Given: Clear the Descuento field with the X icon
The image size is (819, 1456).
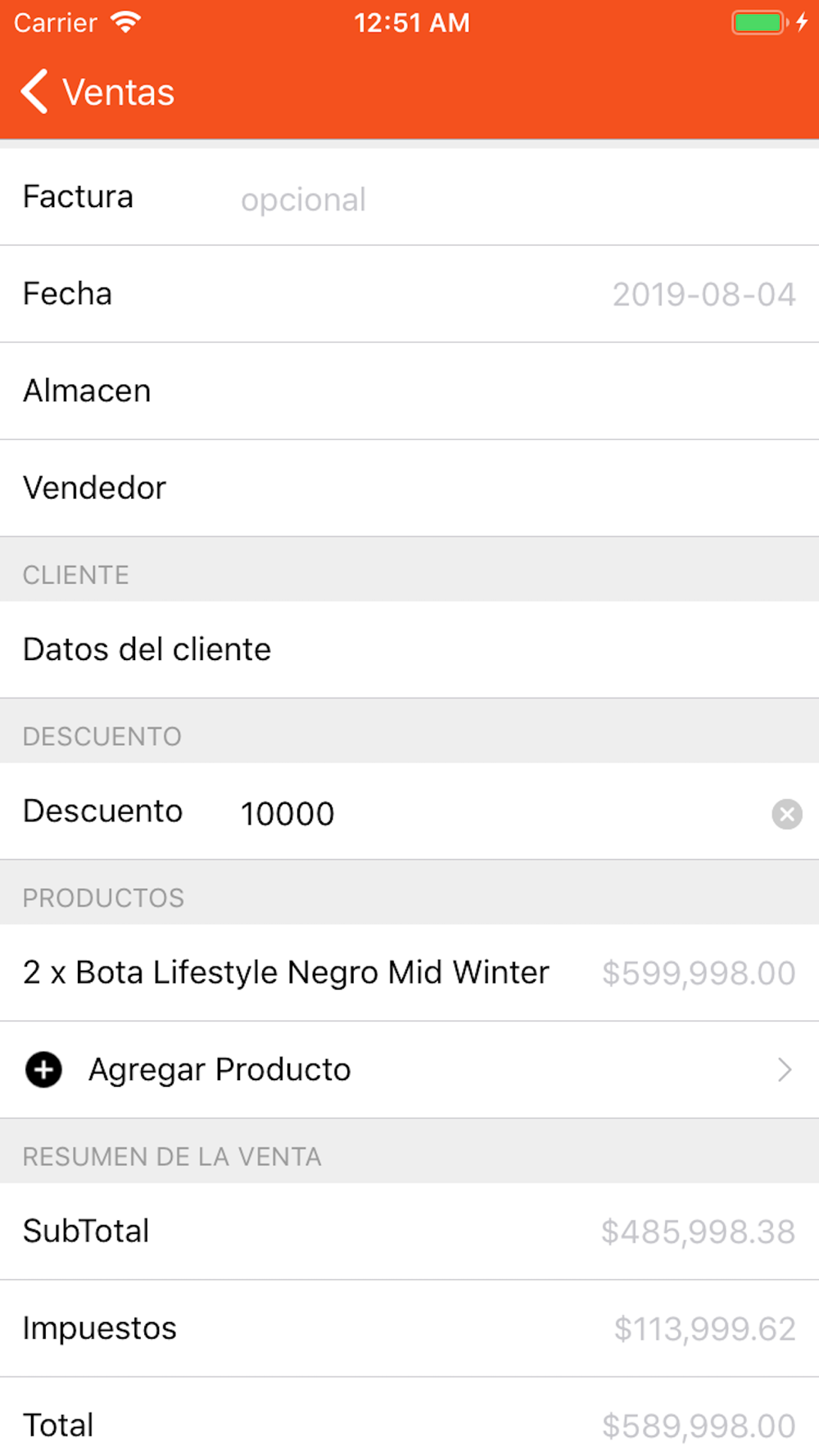Looking at the screenshot, I should 786,814.
